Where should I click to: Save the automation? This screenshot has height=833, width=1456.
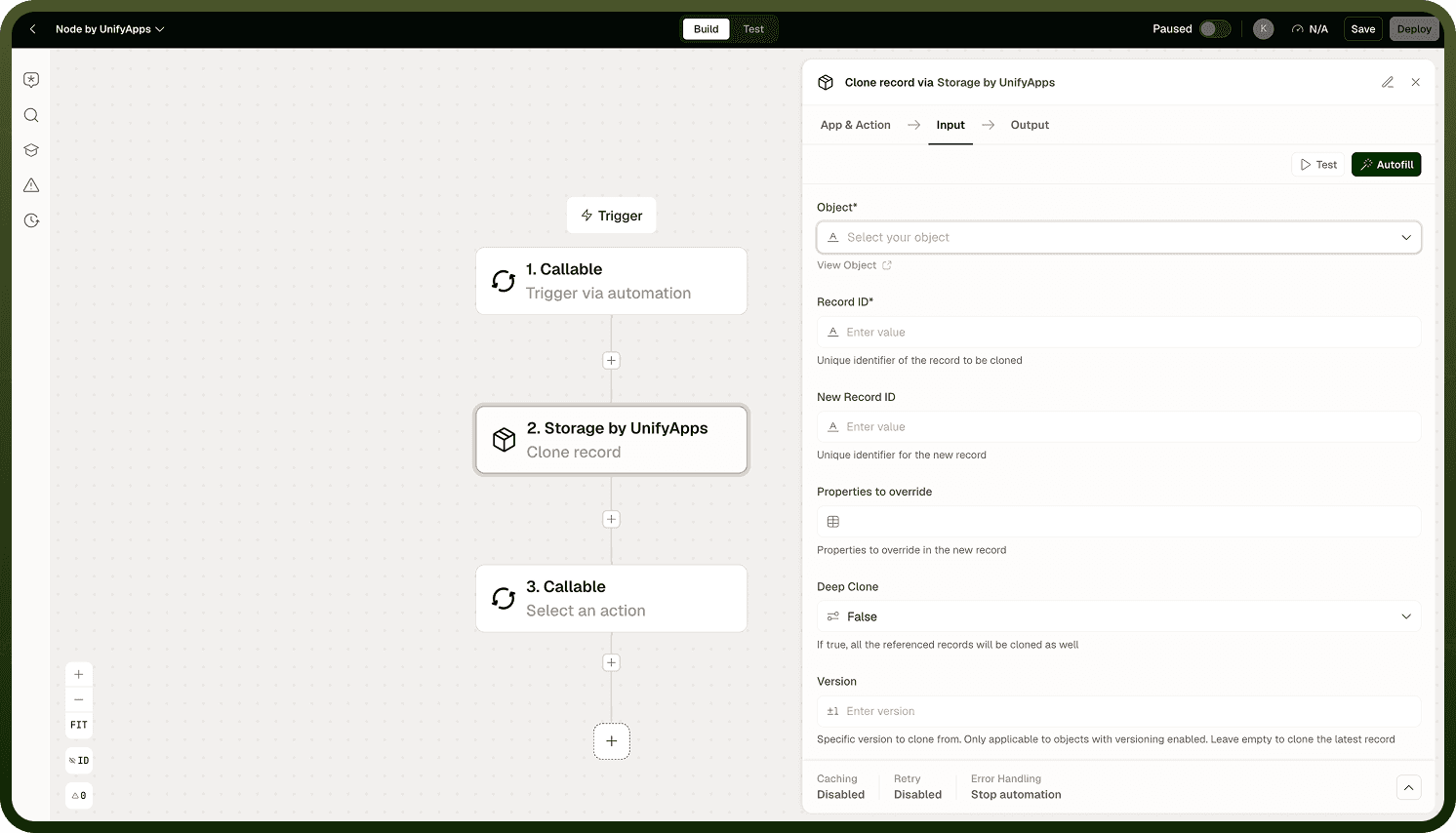(1363, 29)
